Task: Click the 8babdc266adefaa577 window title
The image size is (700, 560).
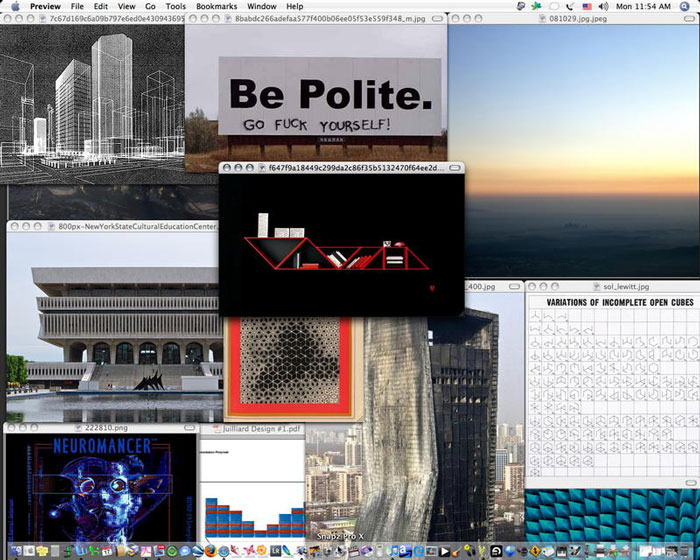Action: [330, 19]
